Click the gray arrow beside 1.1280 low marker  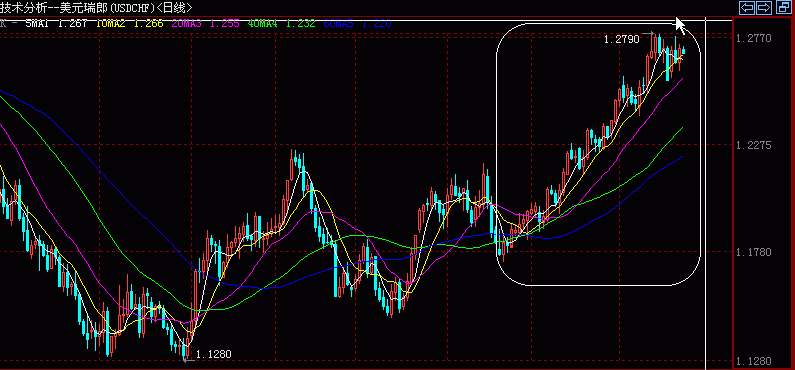point(189,360)
